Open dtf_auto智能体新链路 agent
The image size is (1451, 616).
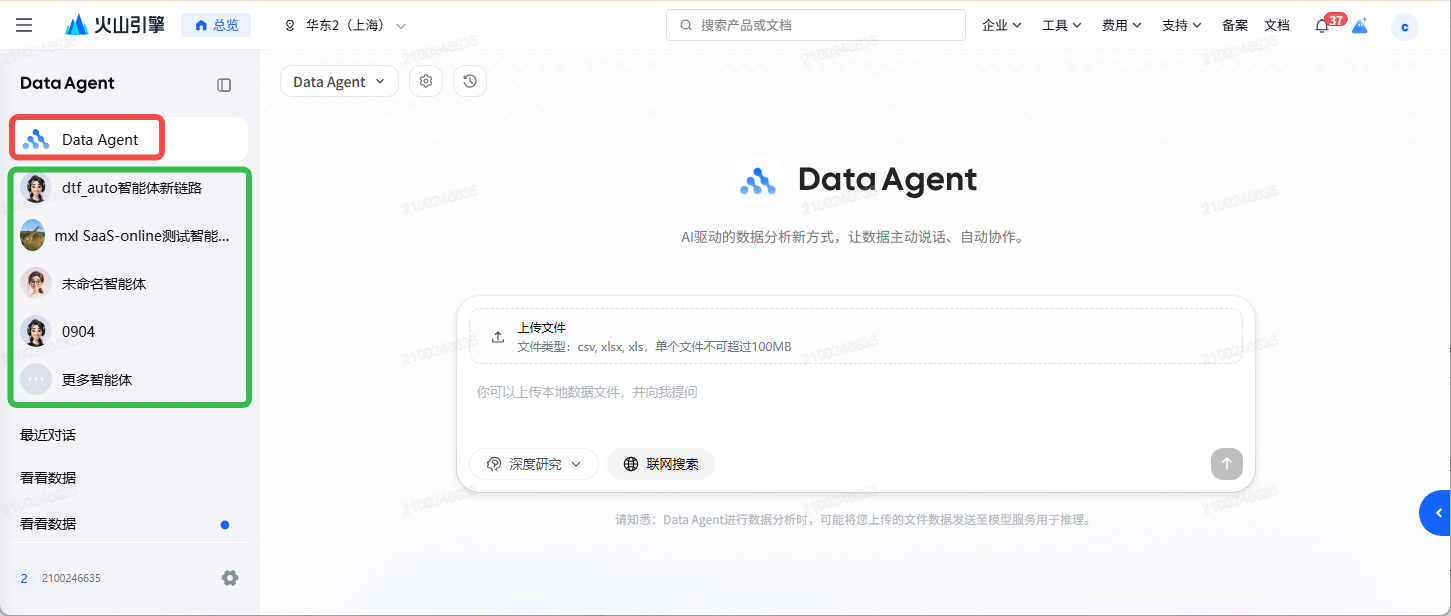[x=130, y=187]
